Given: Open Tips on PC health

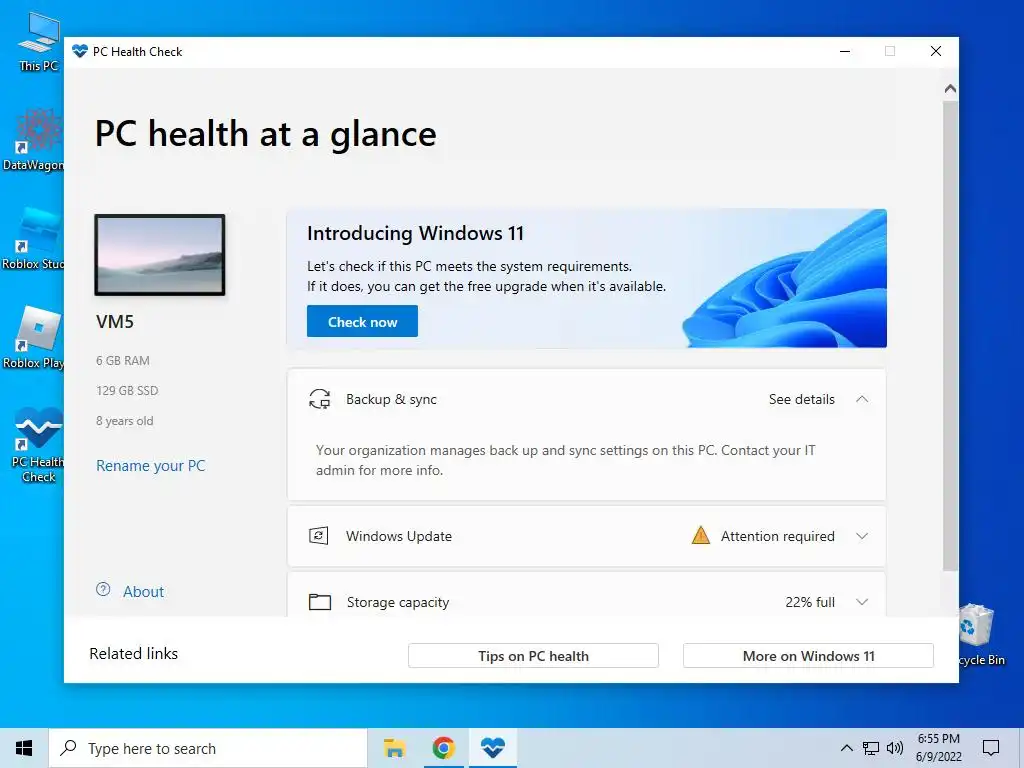Looking at the screenshot, I should point(533,656).
